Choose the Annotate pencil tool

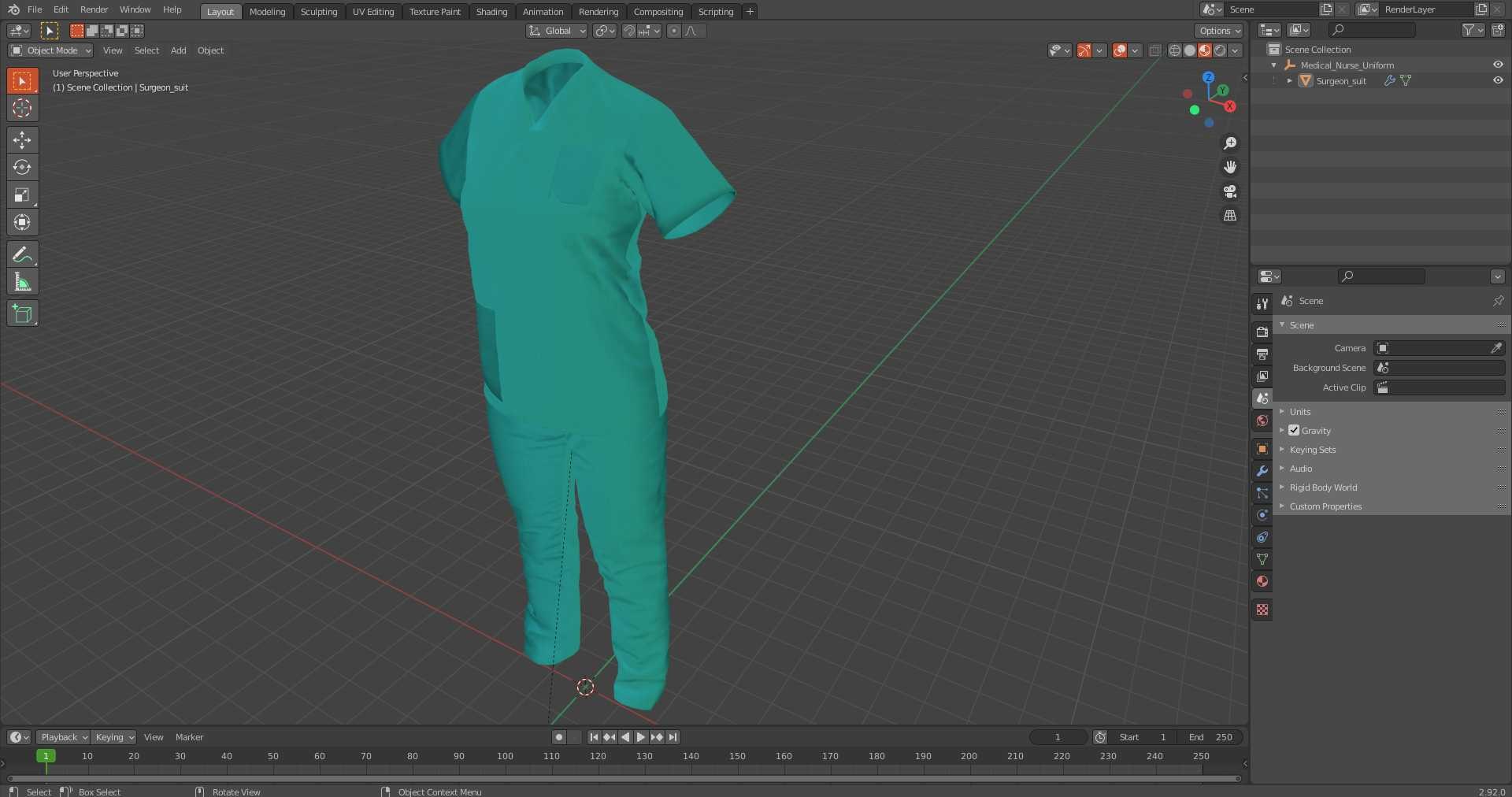point(22,254)
